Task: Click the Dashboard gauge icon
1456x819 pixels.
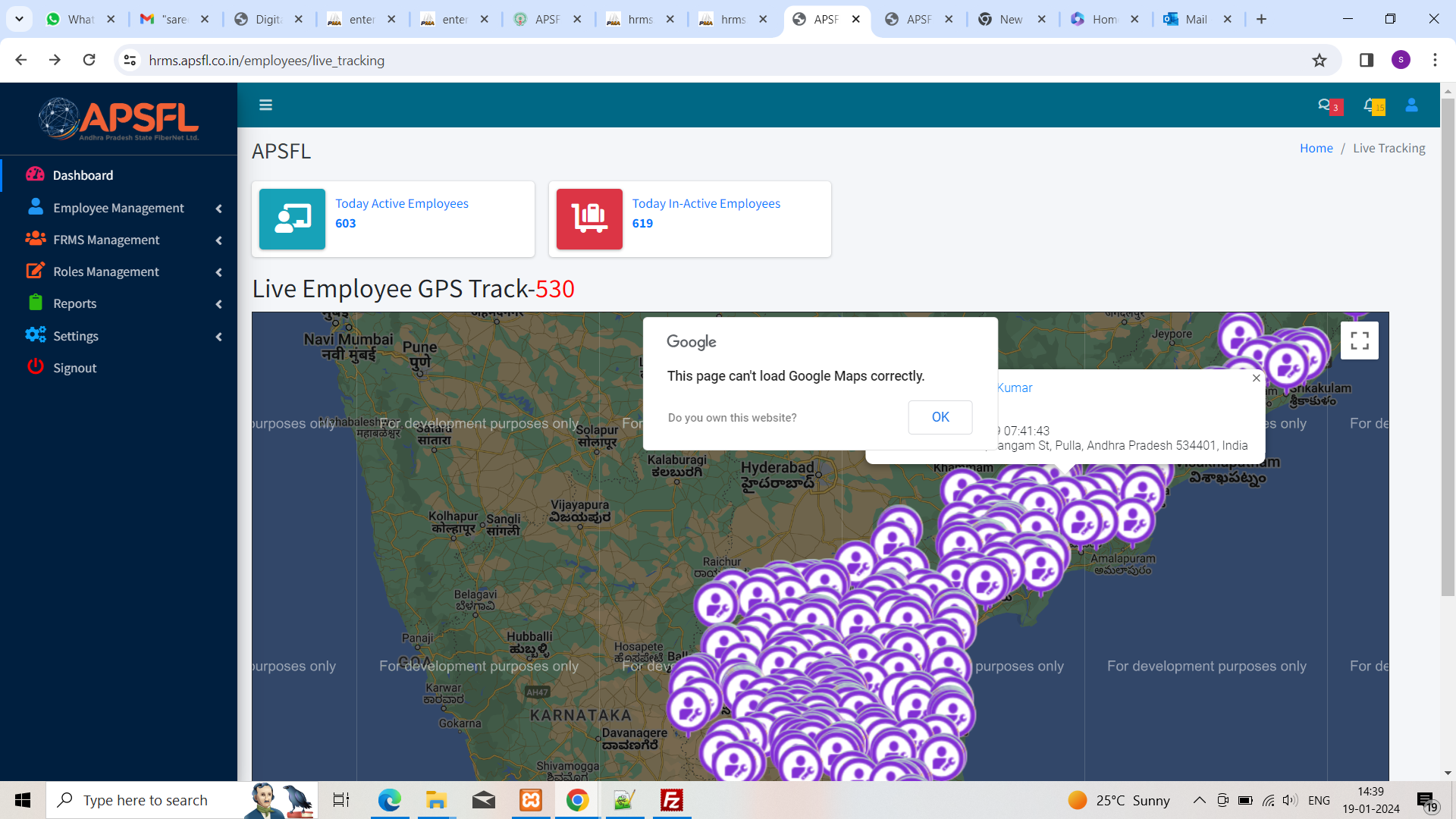Action: pos(35,174)
